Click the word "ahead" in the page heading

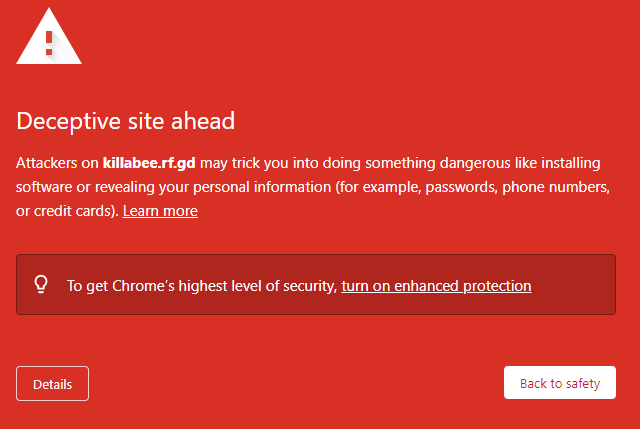click(x=203, y=121)
